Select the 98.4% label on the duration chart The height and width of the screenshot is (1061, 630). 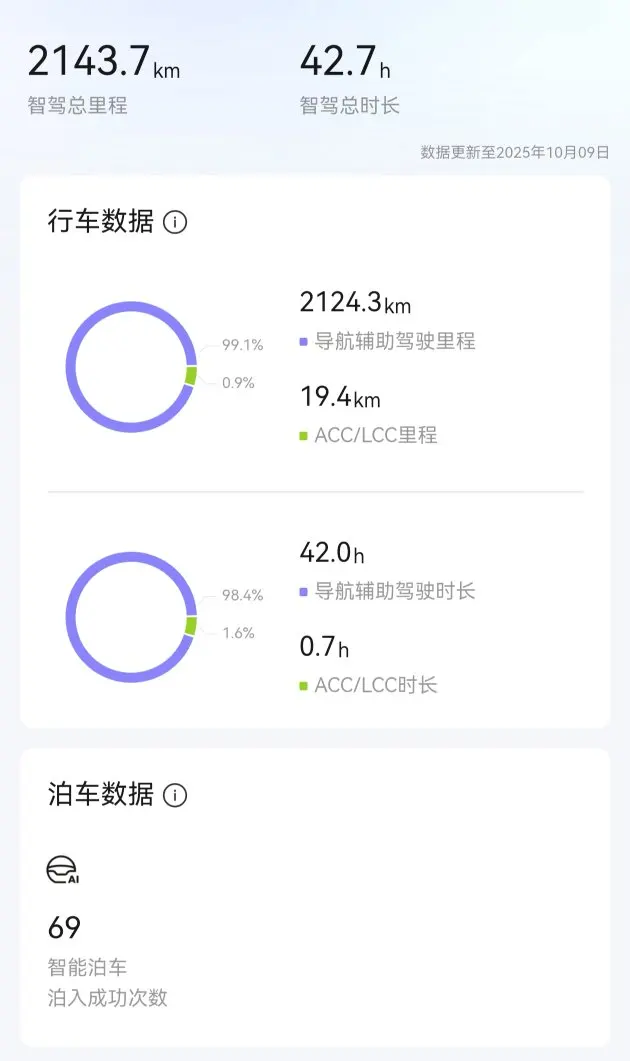(x=242, y=595)
